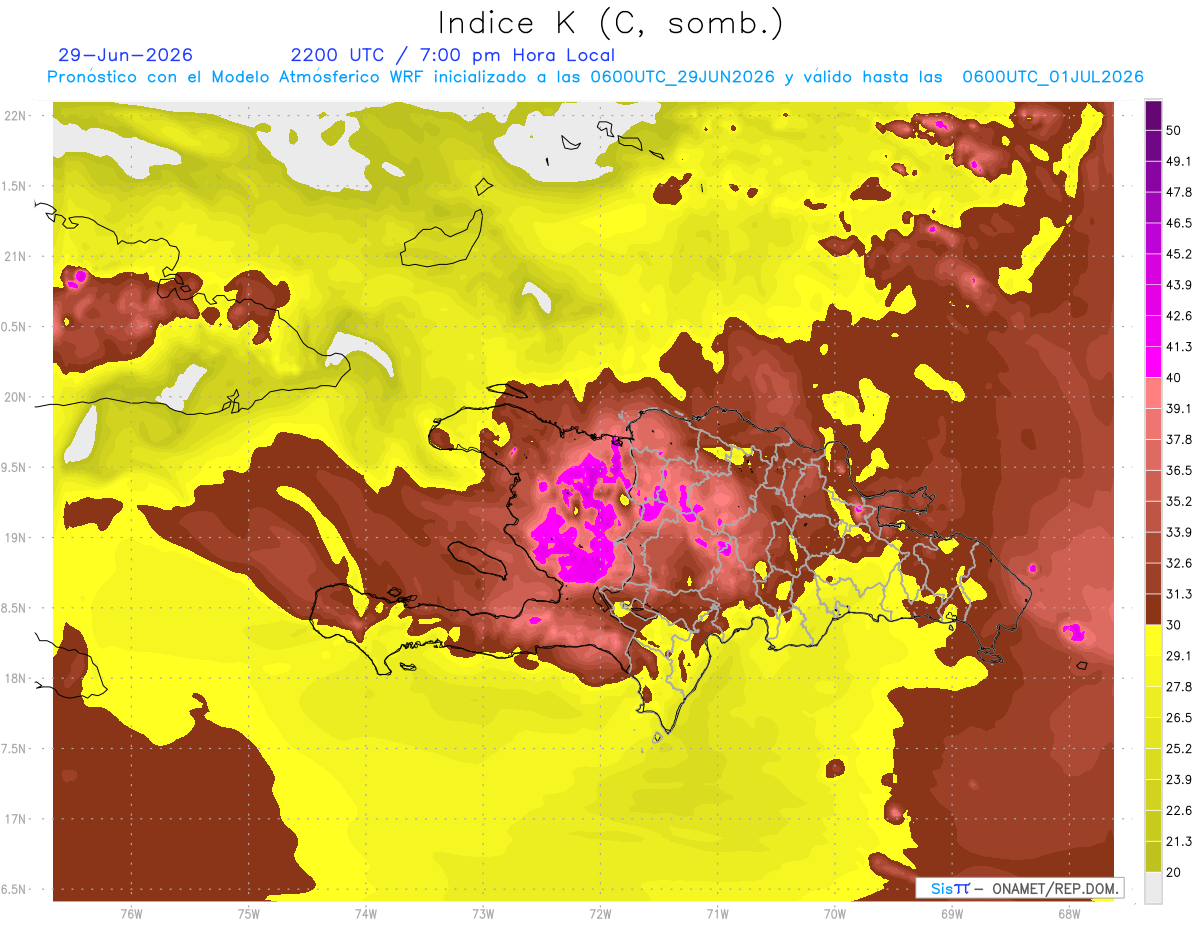Click the colorbar value '21.3'
Screen dimensions: 1200x927
coord(1179,841)
